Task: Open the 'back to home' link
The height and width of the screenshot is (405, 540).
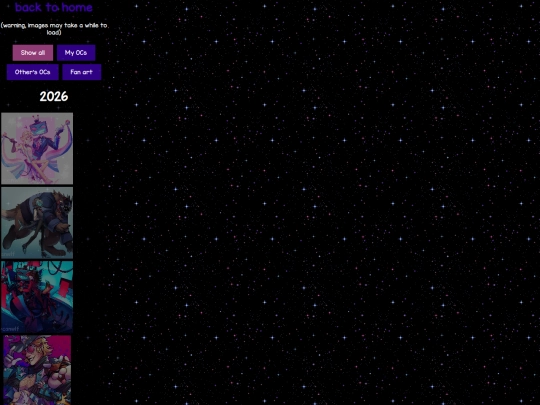Action: click(54, 7)
